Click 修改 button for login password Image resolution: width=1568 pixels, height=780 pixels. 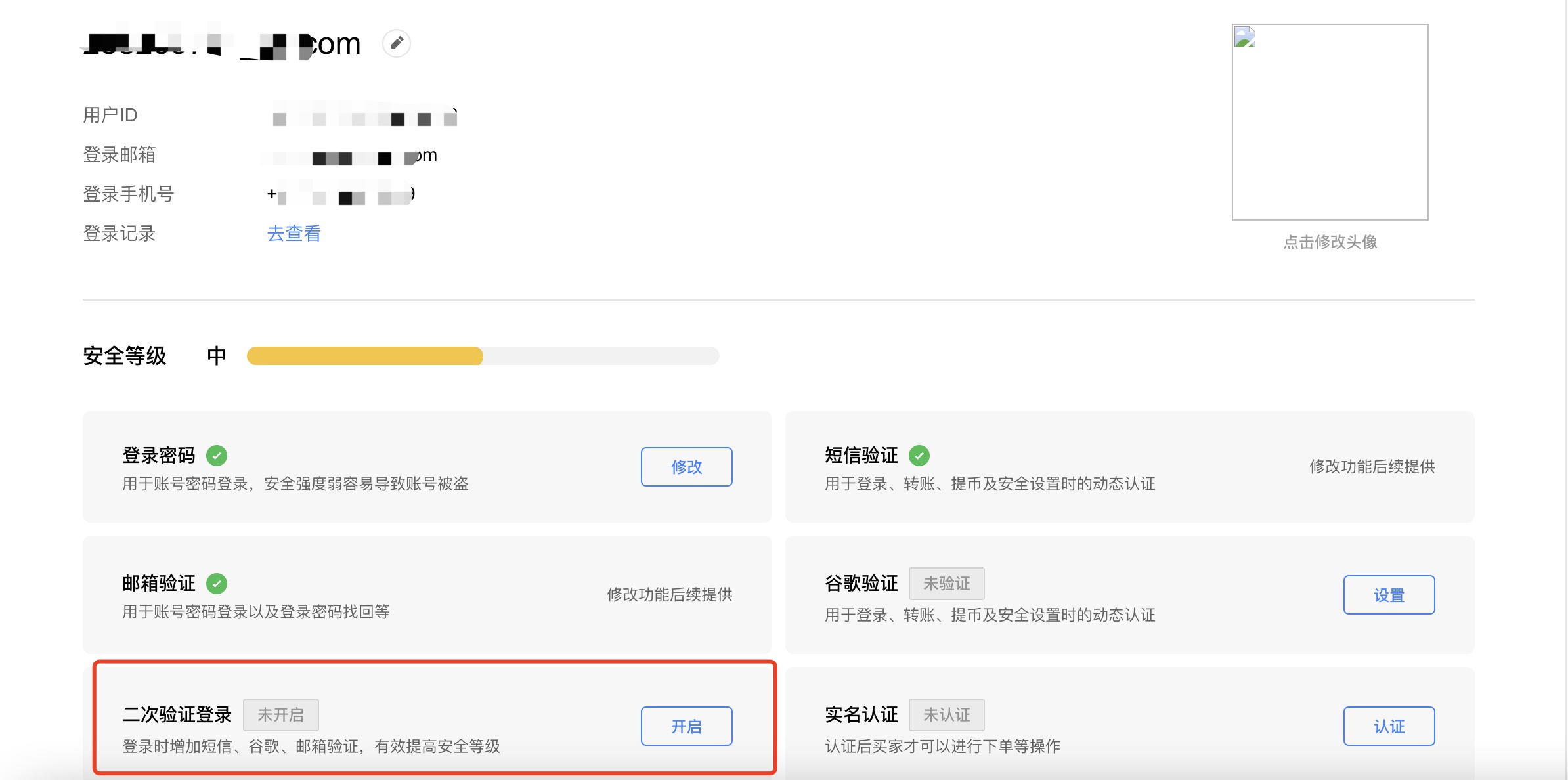click(x=687, y=467)
